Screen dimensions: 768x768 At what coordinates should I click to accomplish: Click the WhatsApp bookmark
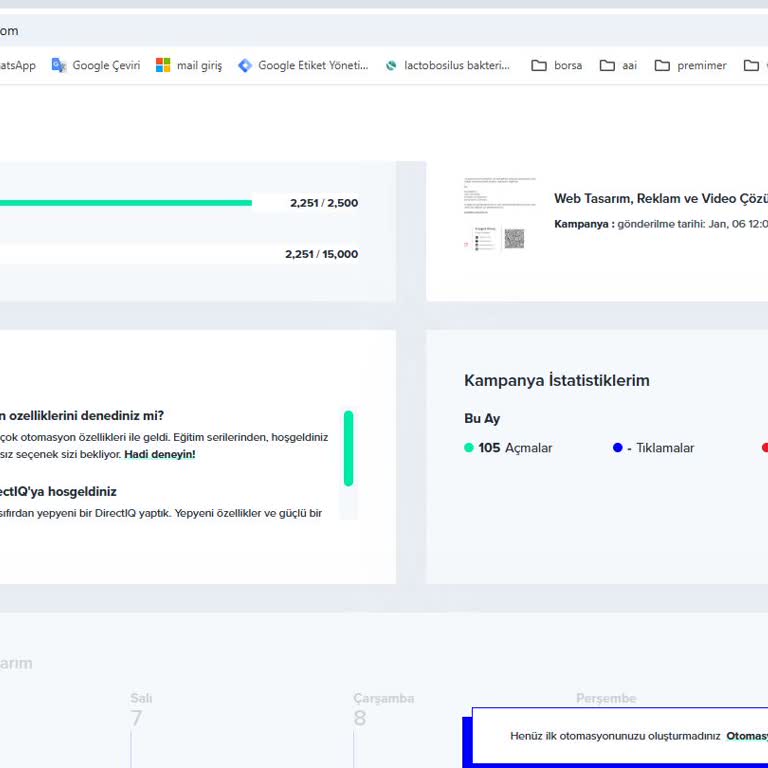[16, 65]
